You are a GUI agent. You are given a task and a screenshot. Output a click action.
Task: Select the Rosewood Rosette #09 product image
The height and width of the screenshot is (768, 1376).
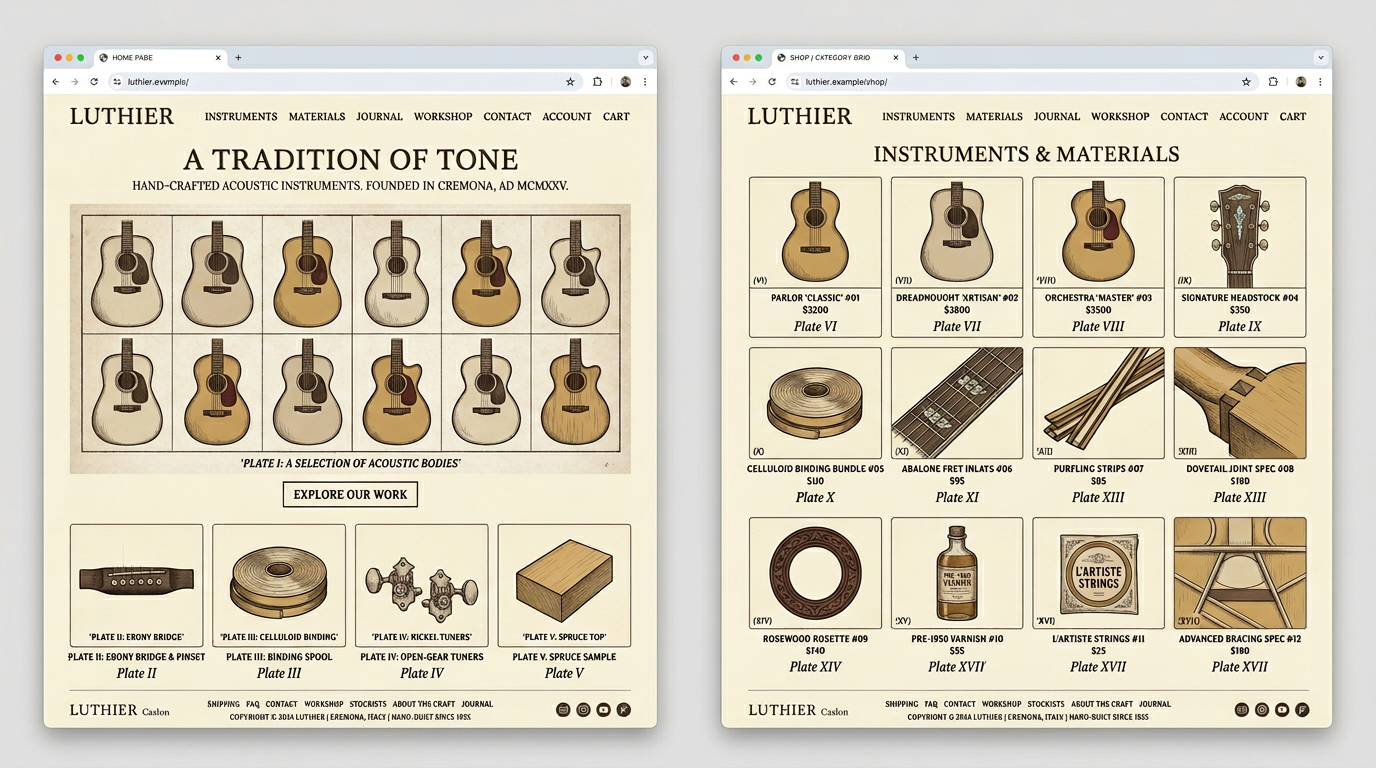(815, 572)
